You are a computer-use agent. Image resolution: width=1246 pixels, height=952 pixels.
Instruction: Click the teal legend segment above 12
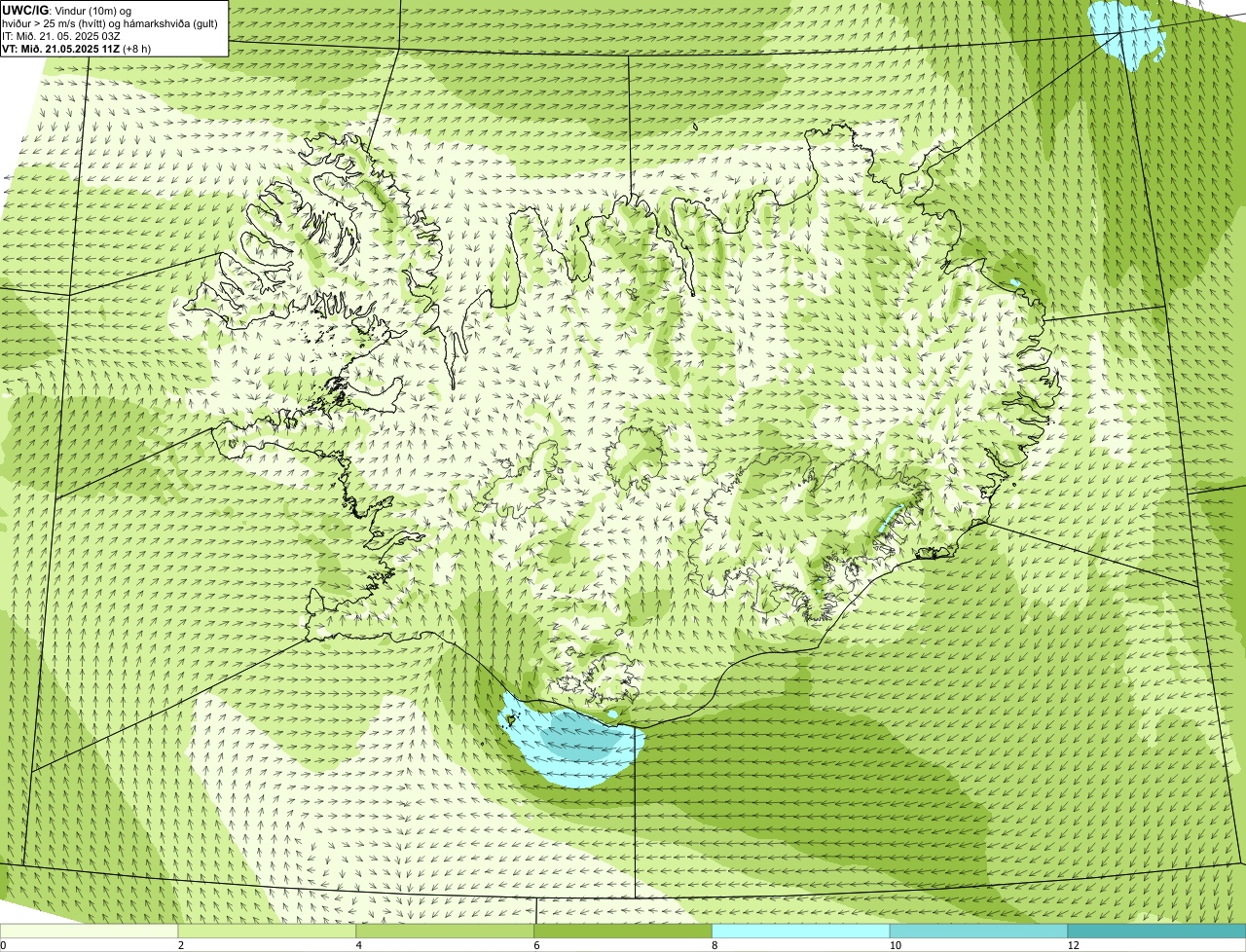pos(1156,931)
